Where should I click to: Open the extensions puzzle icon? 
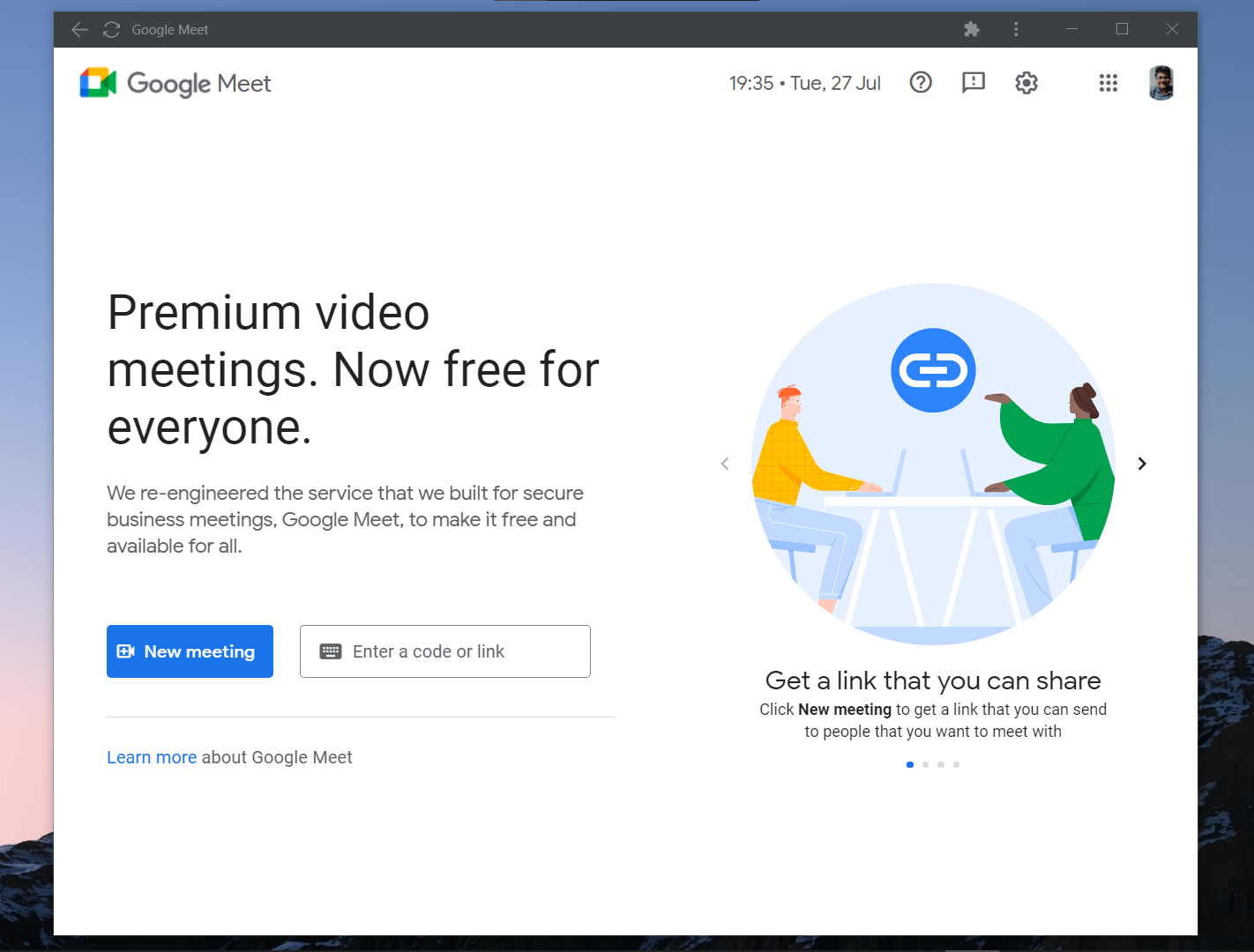coord(972,30)
